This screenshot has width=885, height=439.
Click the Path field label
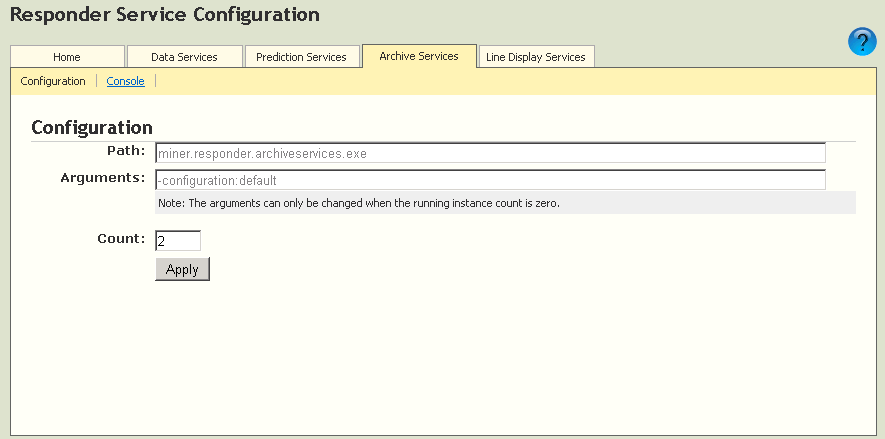pos(126,151)
